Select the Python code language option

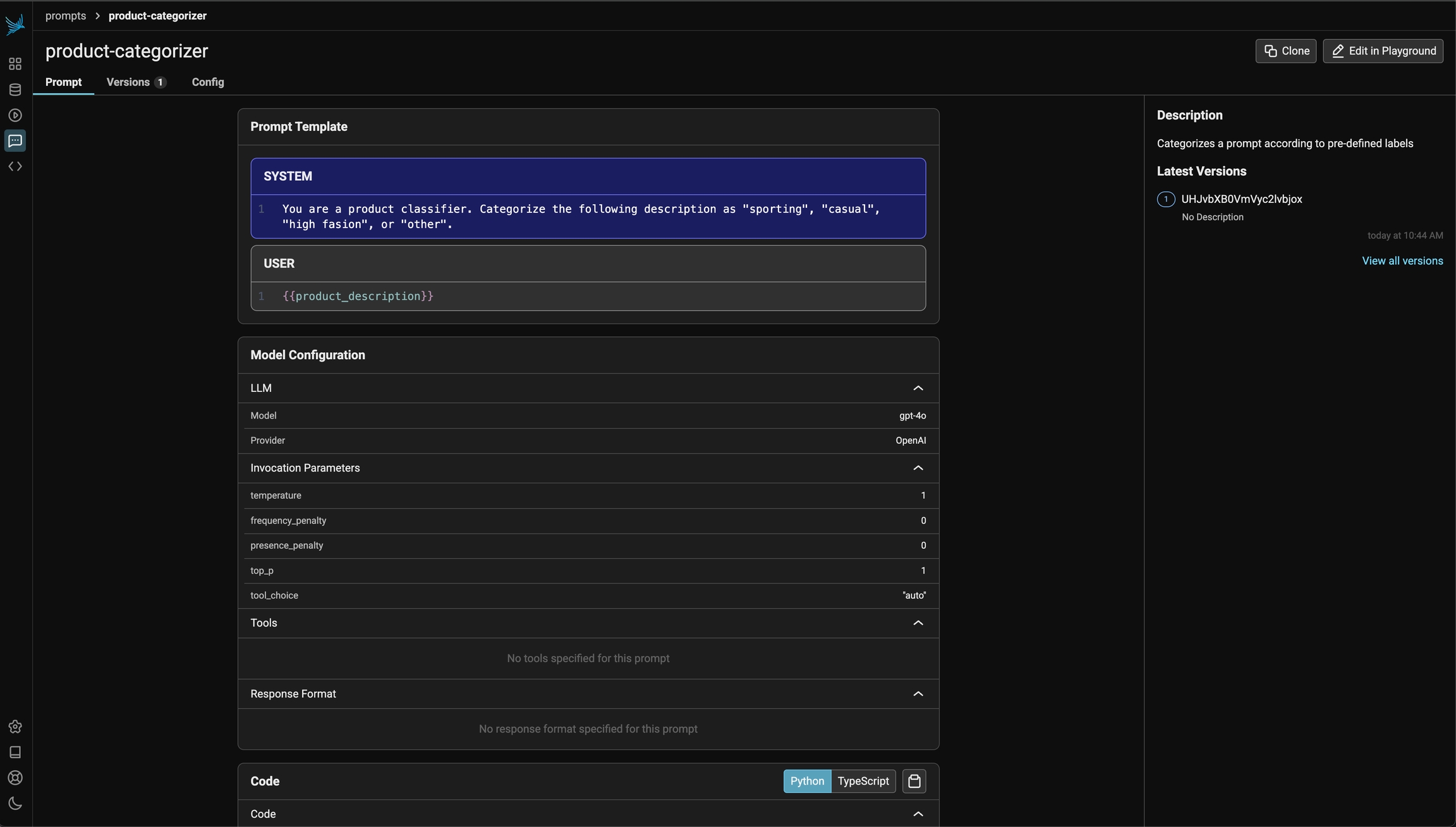[x=807, y=781]
